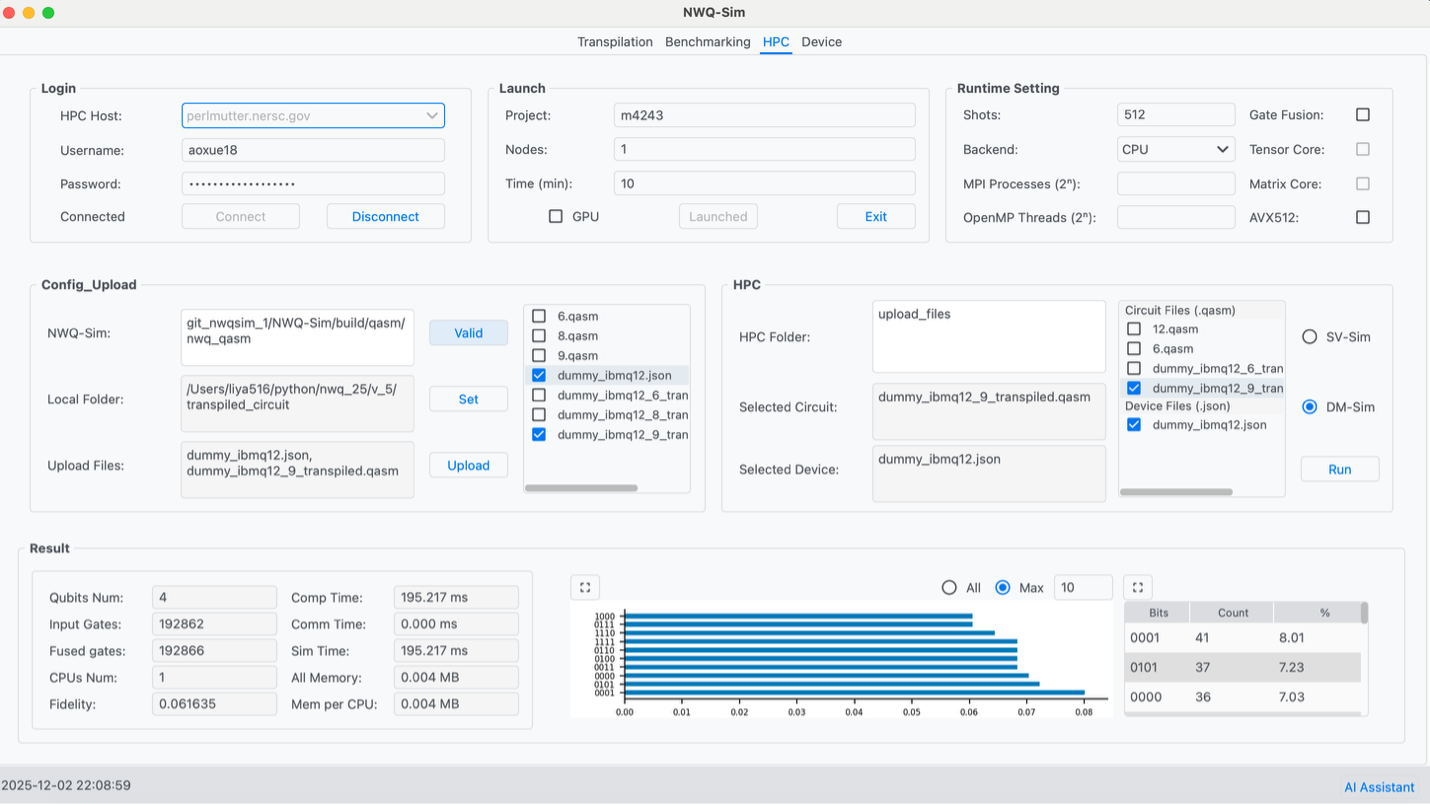Click the Upload button
Screen dimensions: 1430x806
(x=468, y=465)
